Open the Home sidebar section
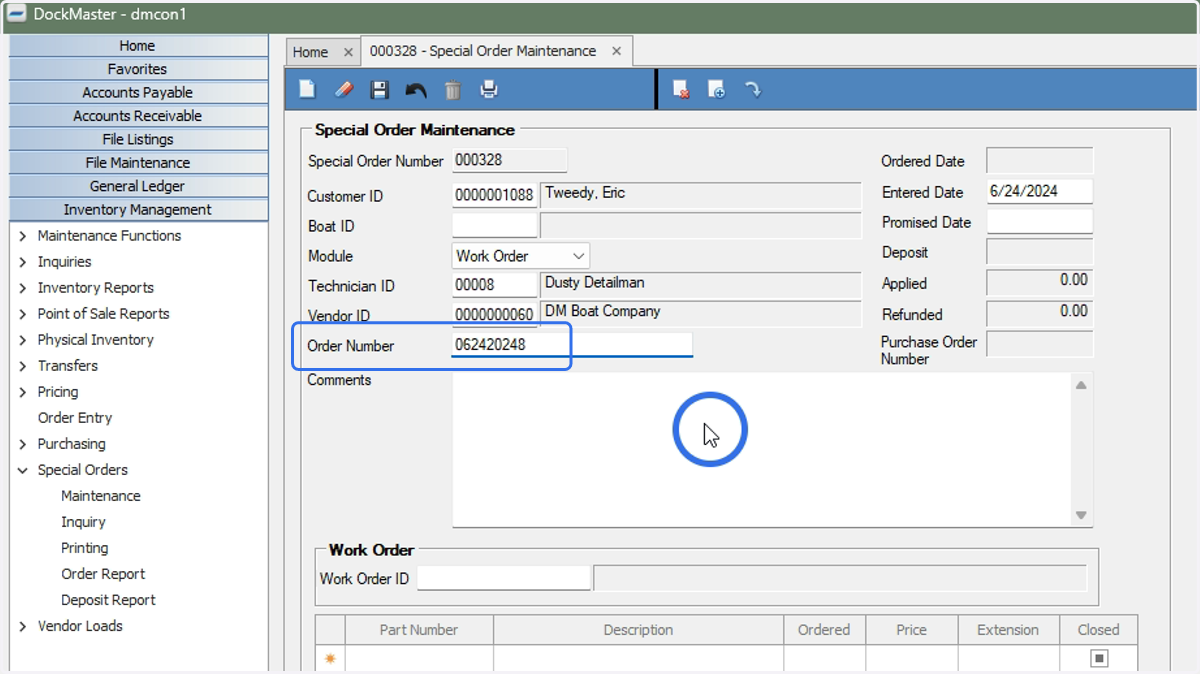1200x674 pixels. click(x=138, y=46)
